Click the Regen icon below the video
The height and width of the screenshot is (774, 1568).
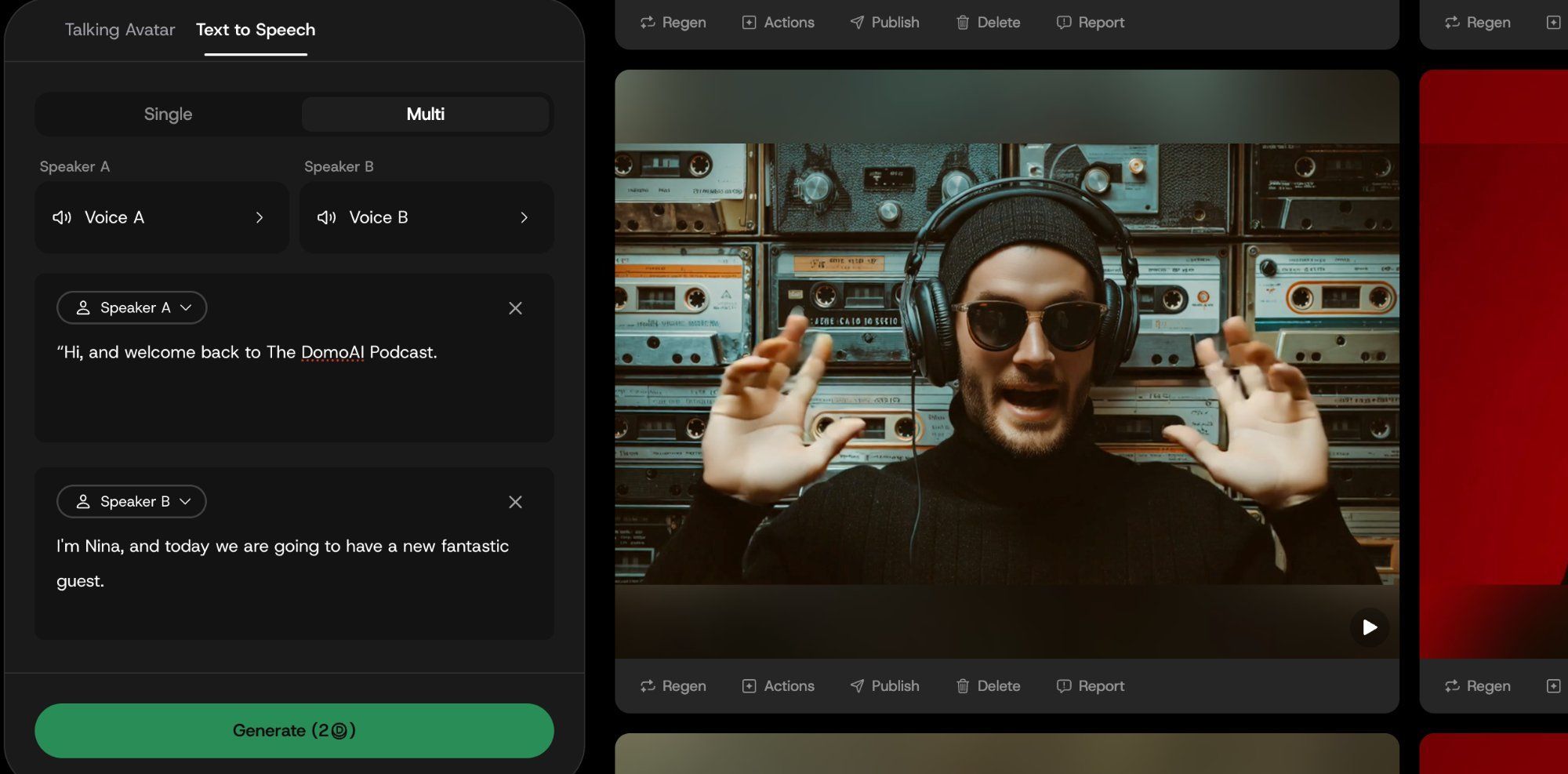tap(648, 686)
